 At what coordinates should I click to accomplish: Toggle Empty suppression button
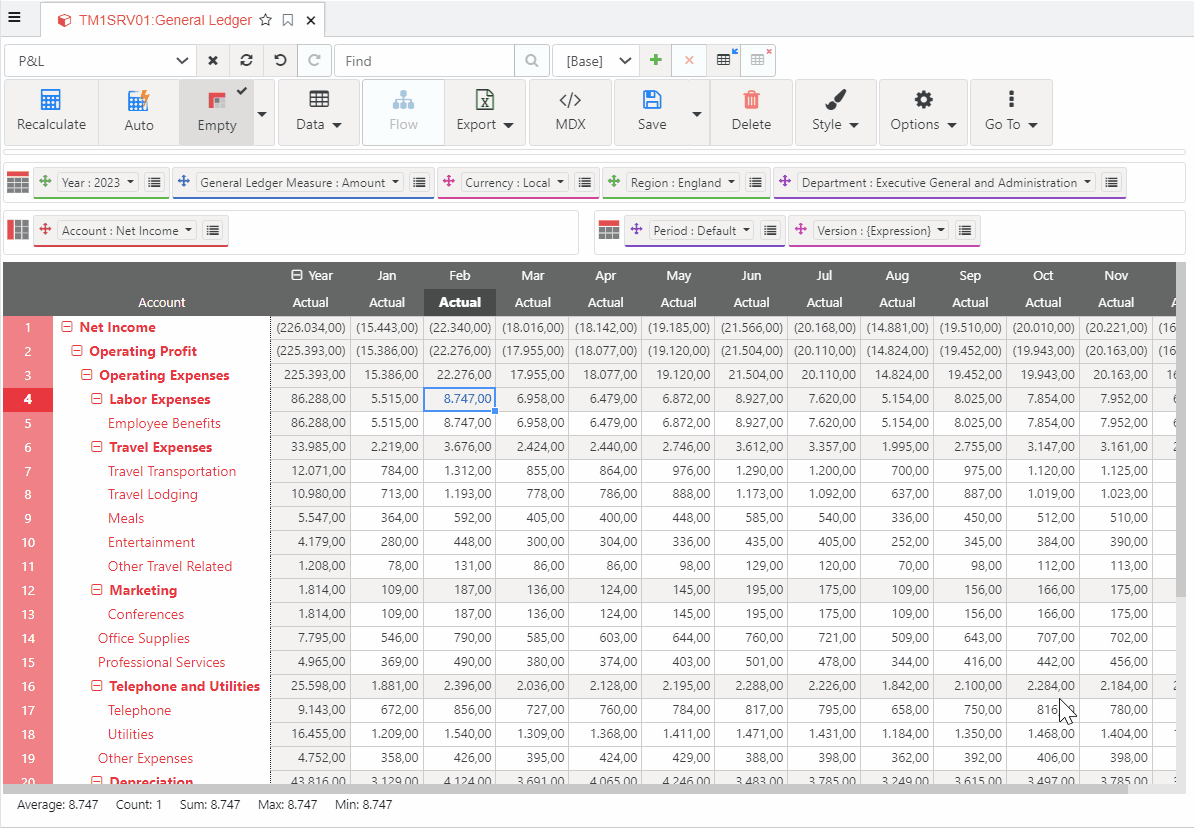216,112
